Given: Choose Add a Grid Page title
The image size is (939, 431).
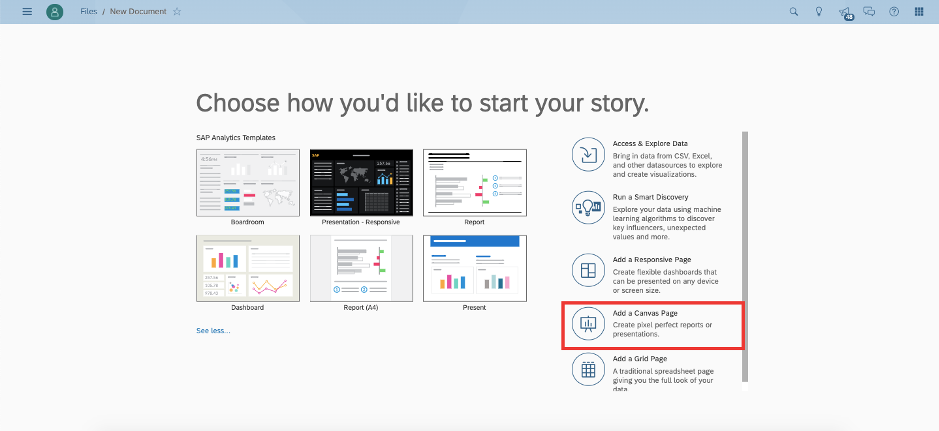Looking at the screenshot, I should coord(640,359).
